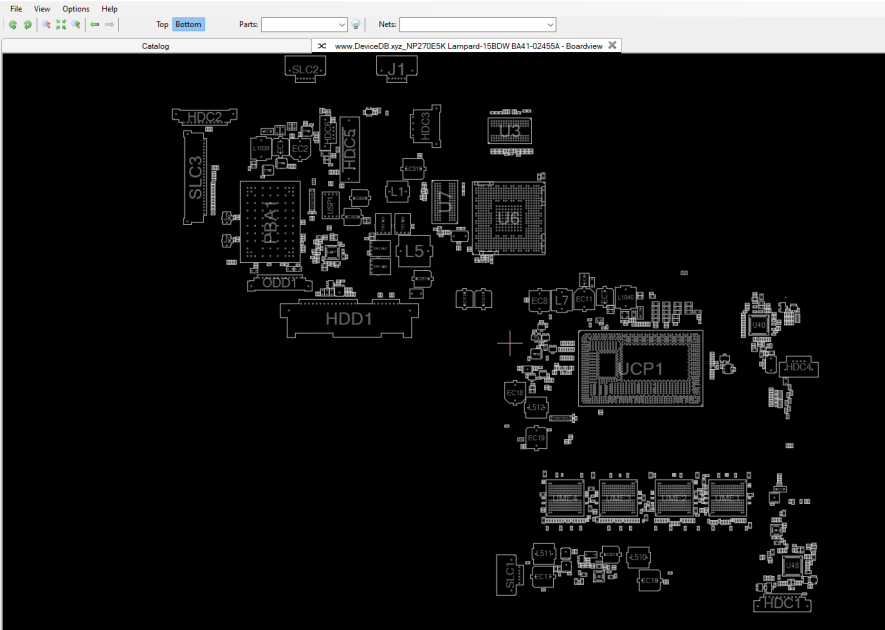Open the View menu
The width and height of the screenshot is (885, 630).
pos(42,8)
